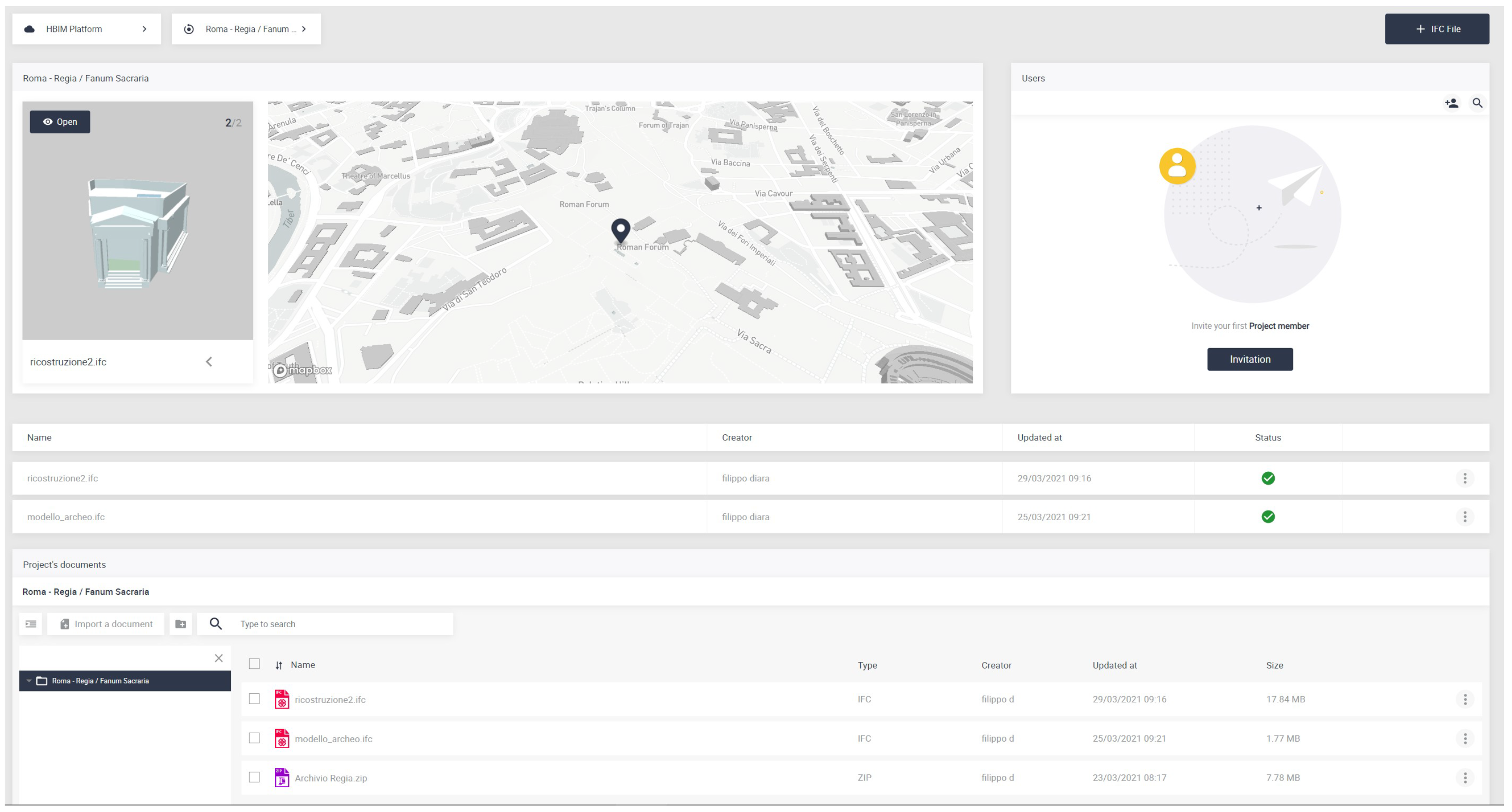Collapse the Roma - Regia / Fanum Sacraria folder arrow

click(x=29, y=681)
